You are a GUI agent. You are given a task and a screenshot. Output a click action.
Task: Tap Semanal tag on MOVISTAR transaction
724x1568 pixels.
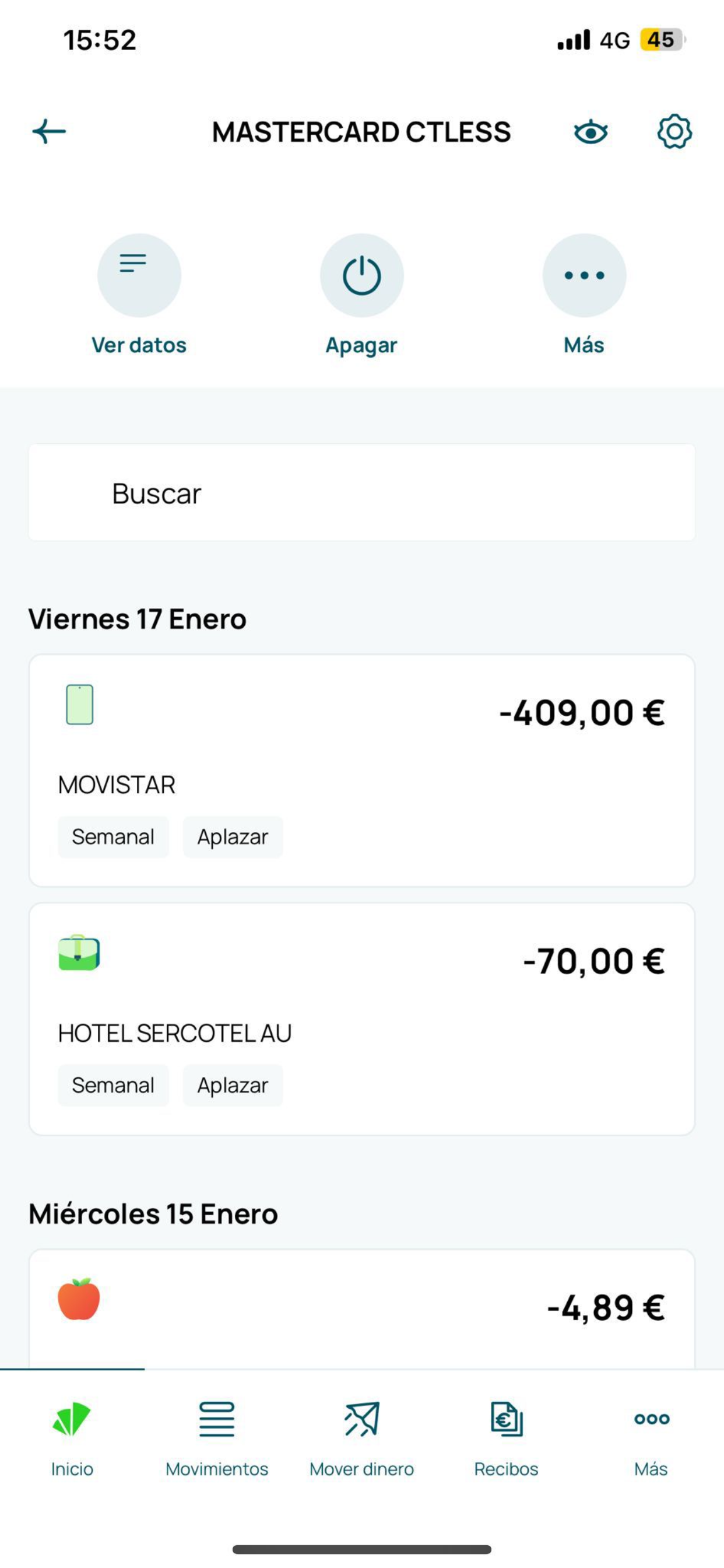coord(113,837)
